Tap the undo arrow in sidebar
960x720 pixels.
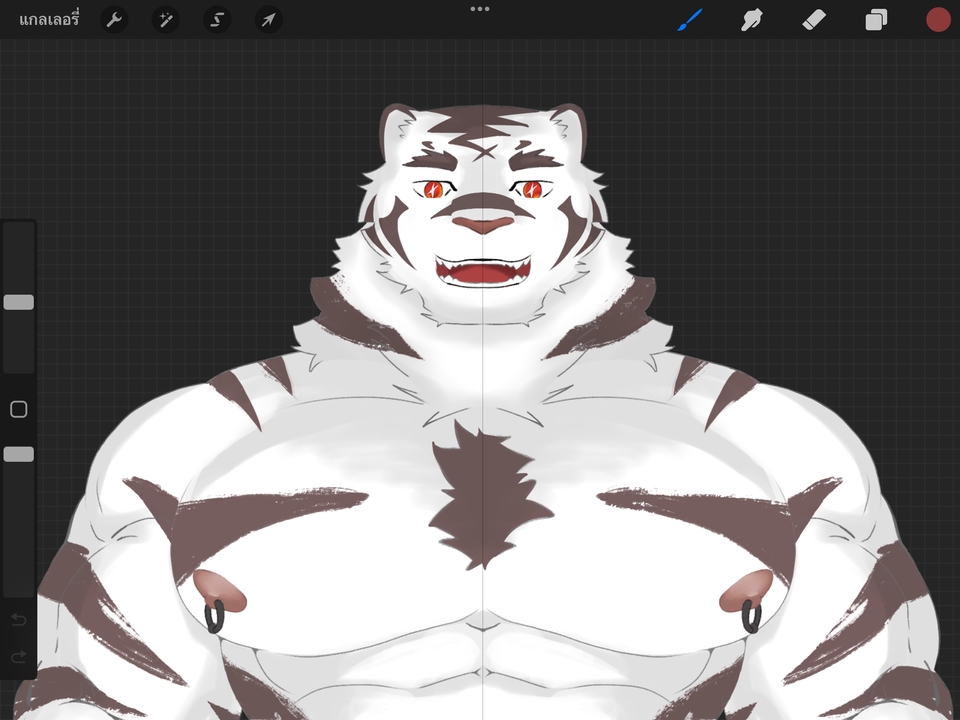pos(18,620)
